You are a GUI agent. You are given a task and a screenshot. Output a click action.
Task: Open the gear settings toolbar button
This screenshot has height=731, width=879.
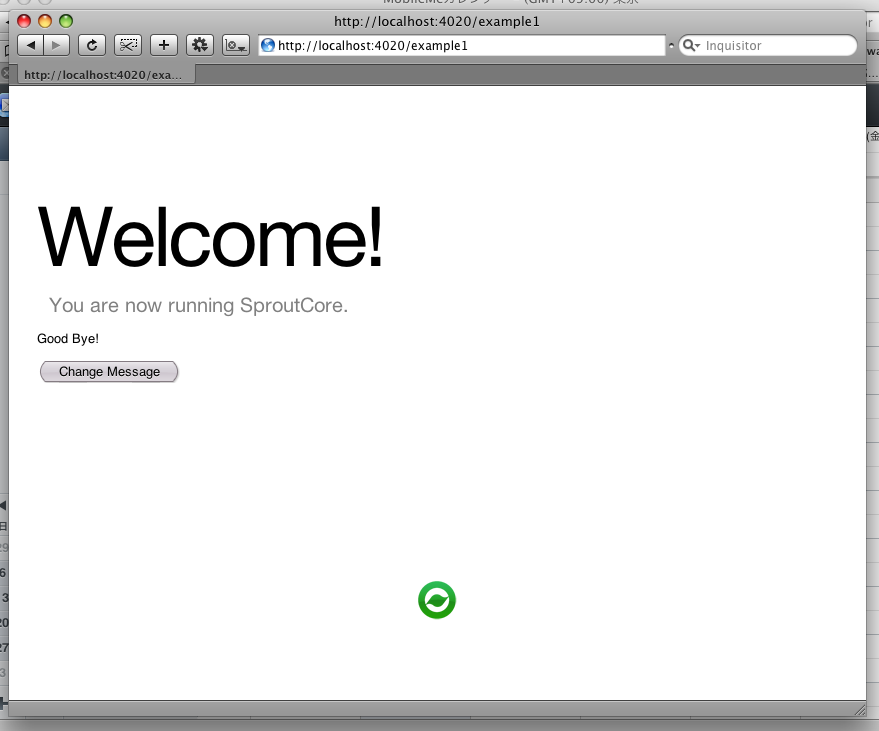pyautogui.click(x=199, y=45)
